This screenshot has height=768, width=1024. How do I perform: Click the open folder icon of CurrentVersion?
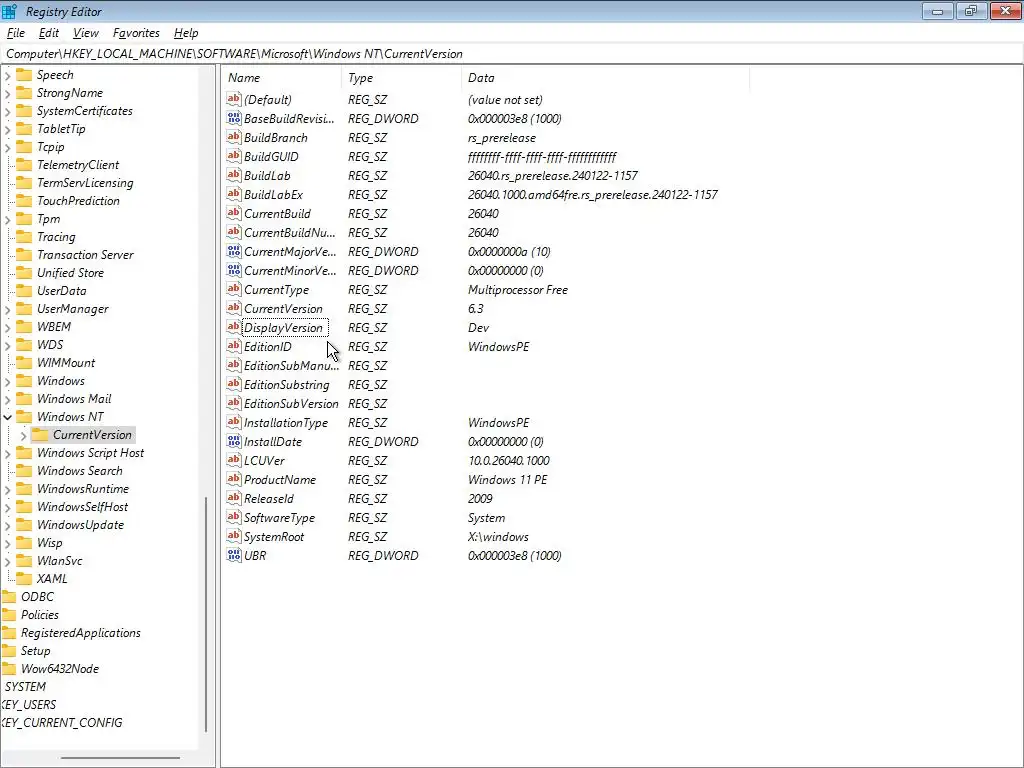tap(40, 434)
